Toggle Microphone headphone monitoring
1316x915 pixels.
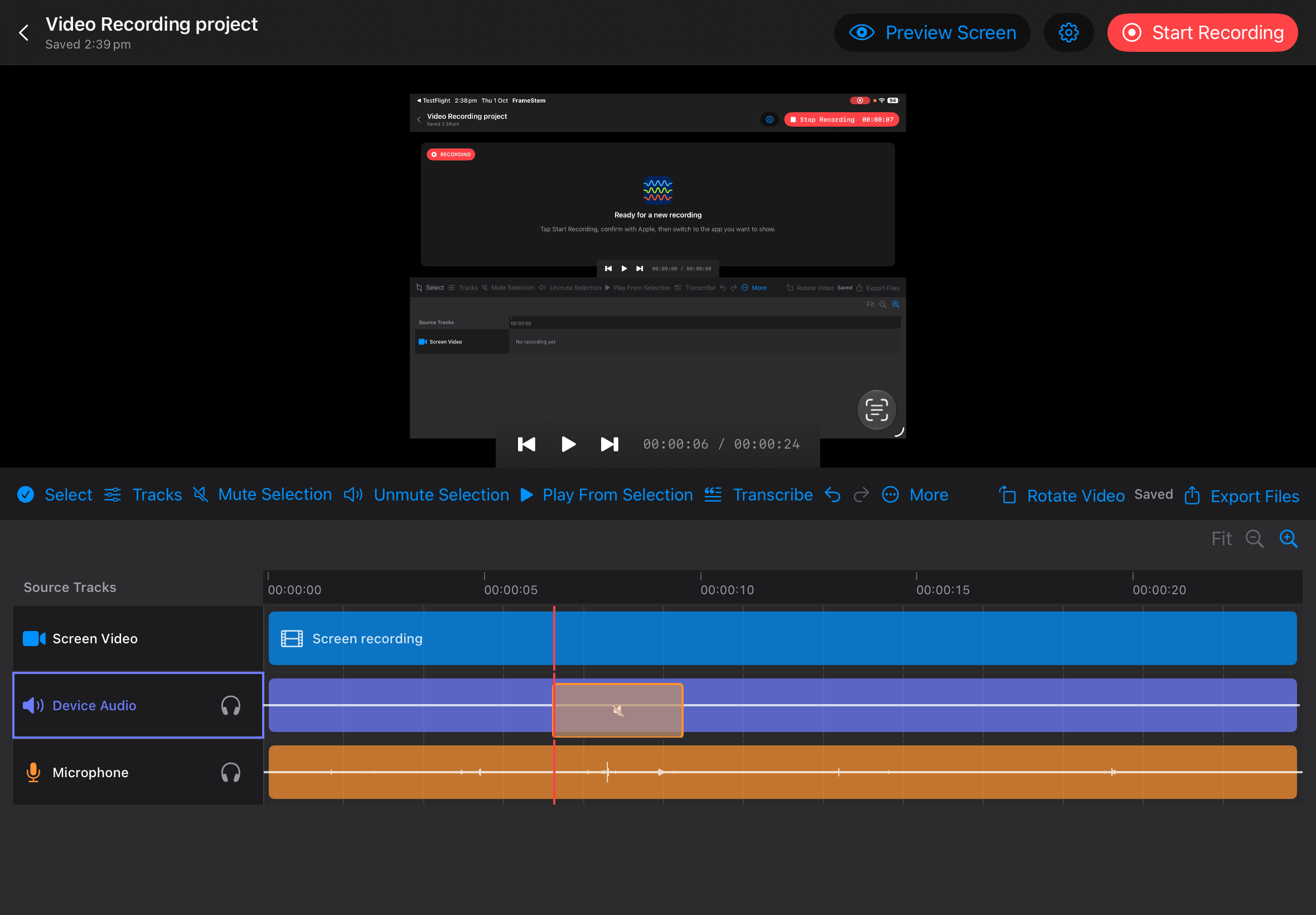[x=230, y=772]
